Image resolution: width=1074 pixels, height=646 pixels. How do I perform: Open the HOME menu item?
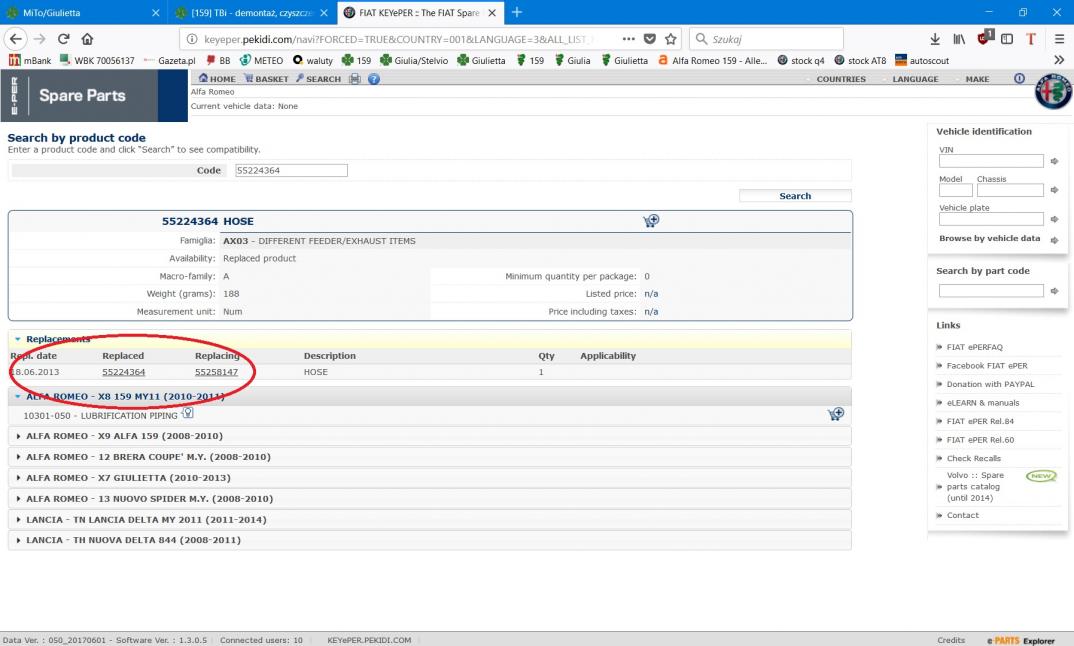coord(217,79)
